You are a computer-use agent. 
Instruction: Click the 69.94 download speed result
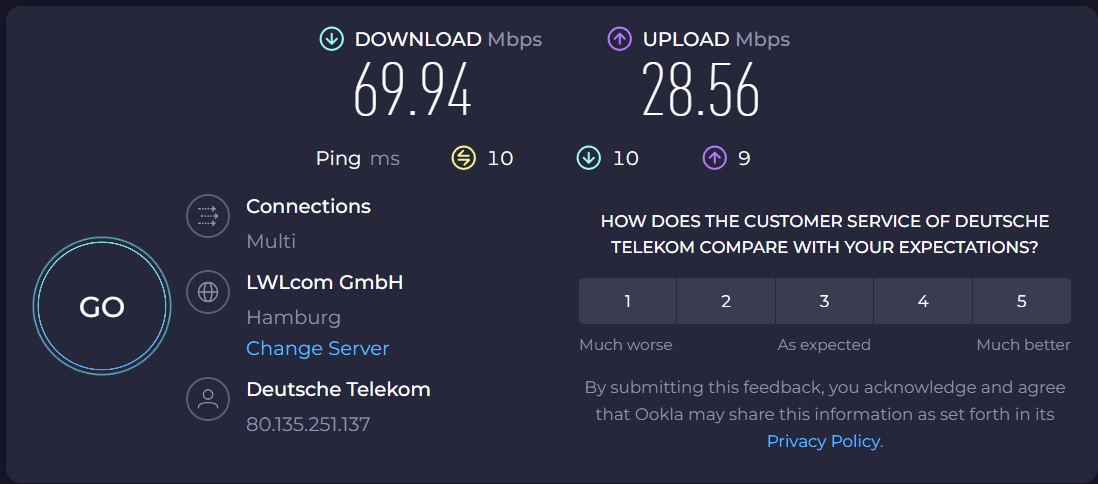click(412, 92)
